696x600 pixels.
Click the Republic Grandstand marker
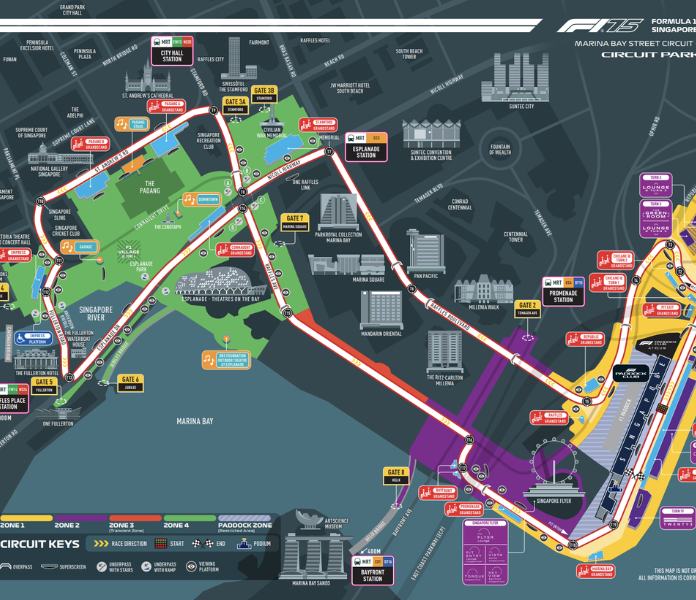585,339
